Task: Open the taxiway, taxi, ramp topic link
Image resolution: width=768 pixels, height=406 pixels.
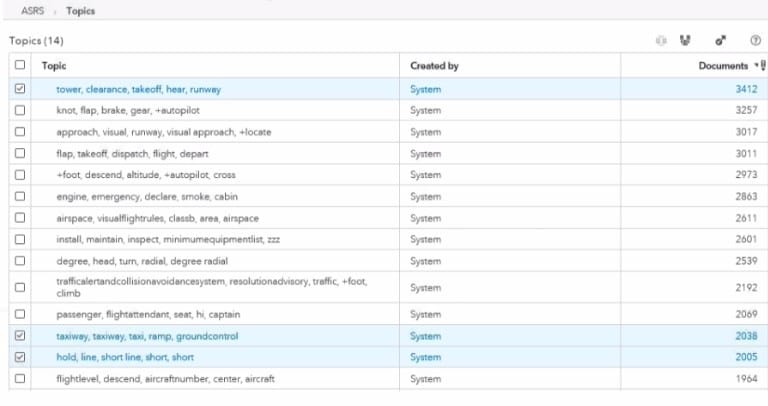Action: click(x=147, y=336)
